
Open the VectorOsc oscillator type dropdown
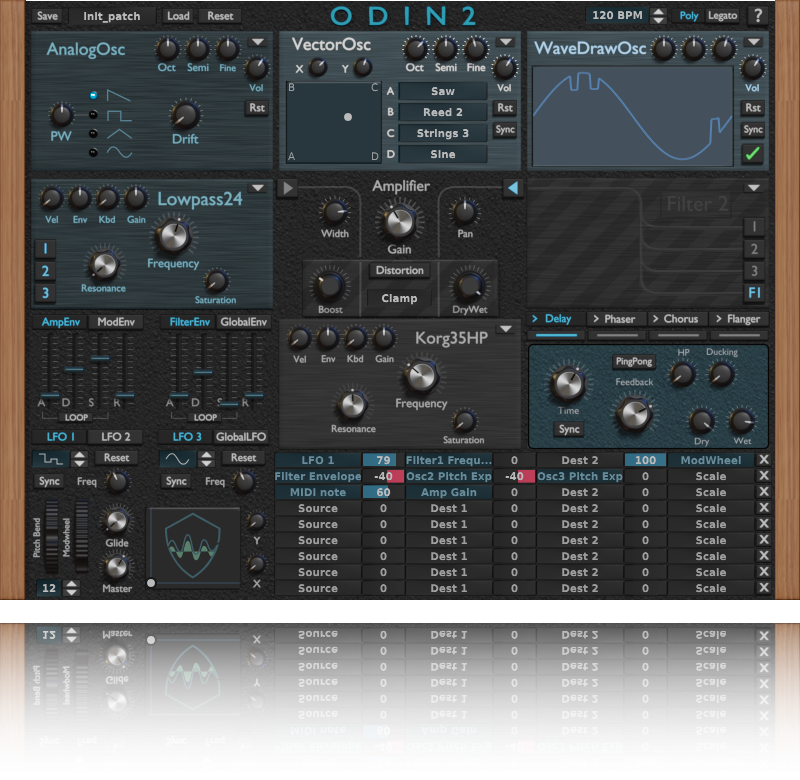[x=506, y=42]
